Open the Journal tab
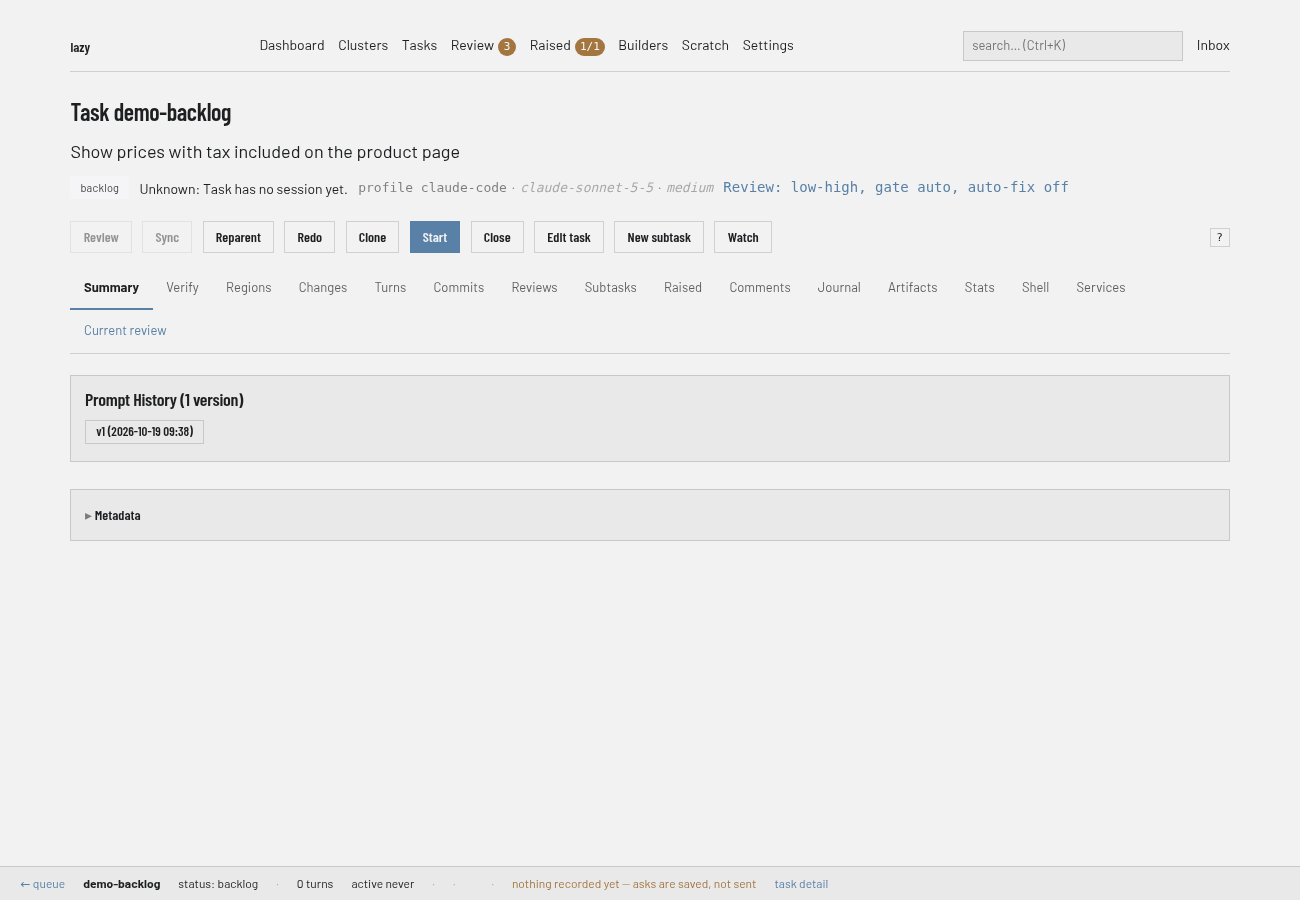This screenshot has height=900, width=1300. [x=839, y=288]
